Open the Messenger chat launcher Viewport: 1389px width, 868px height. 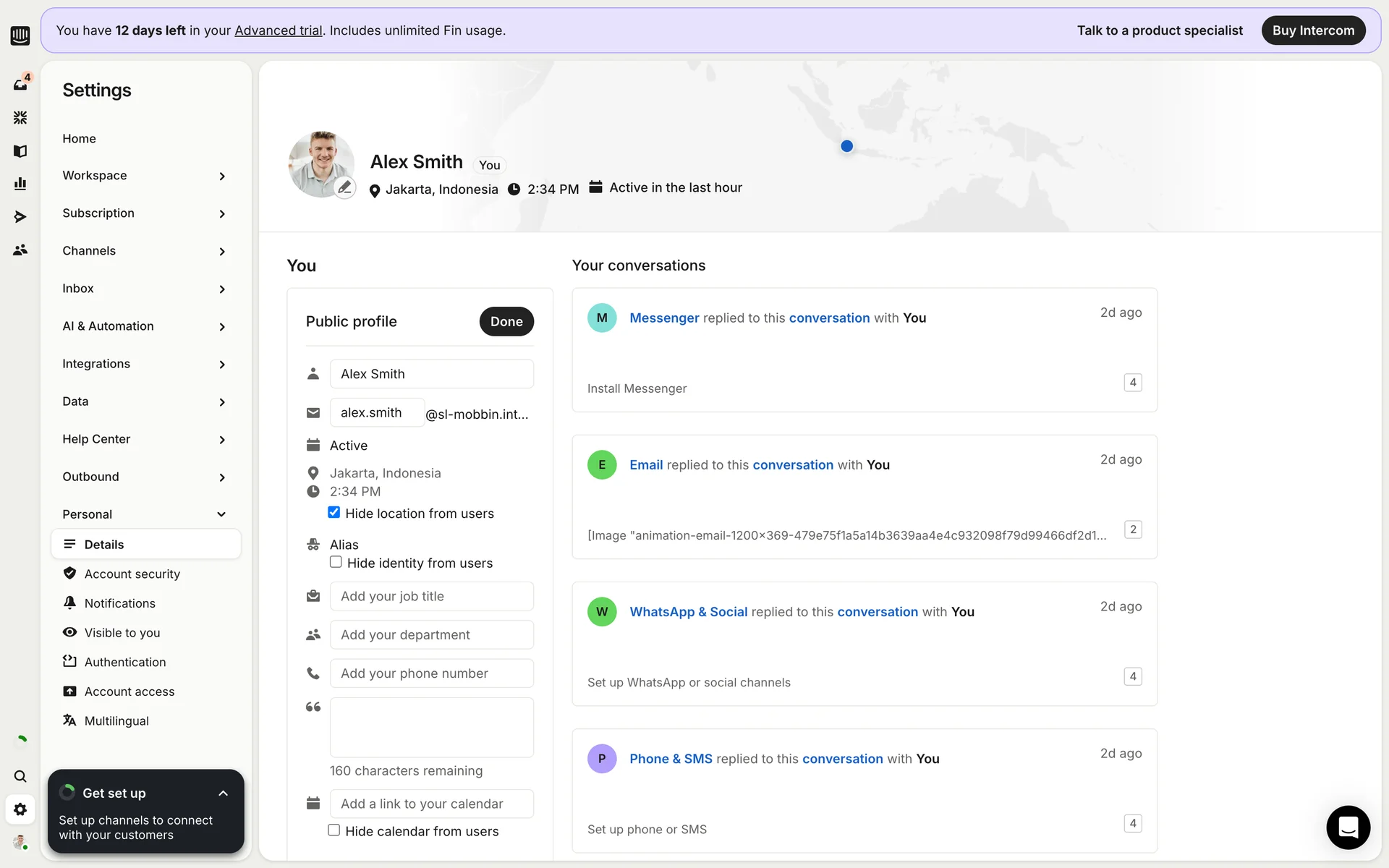click(1348, 827)
